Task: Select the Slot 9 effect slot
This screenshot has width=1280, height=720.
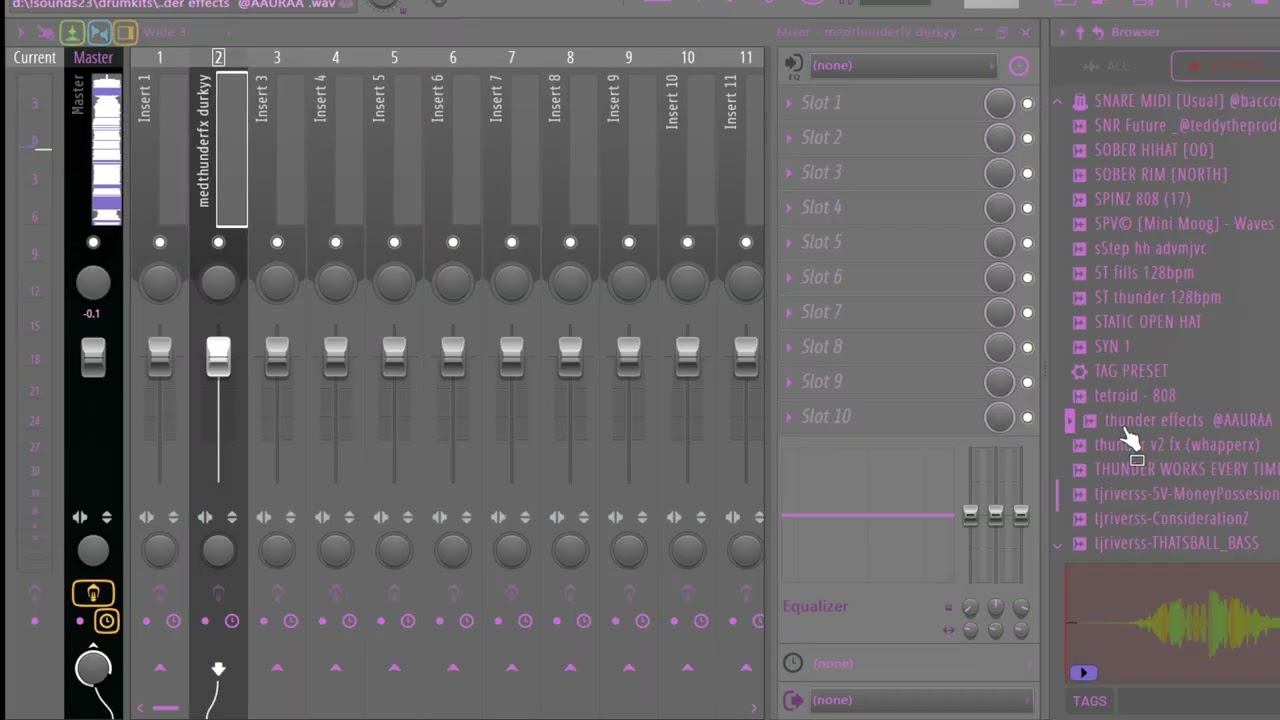Action: (880, 382)
